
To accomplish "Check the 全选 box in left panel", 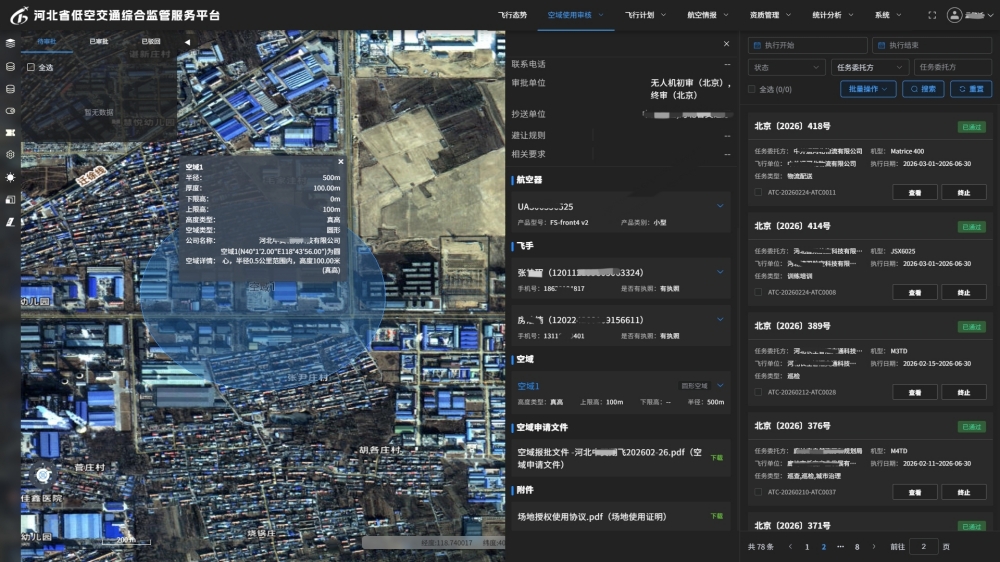I will [x=31, y=67].
